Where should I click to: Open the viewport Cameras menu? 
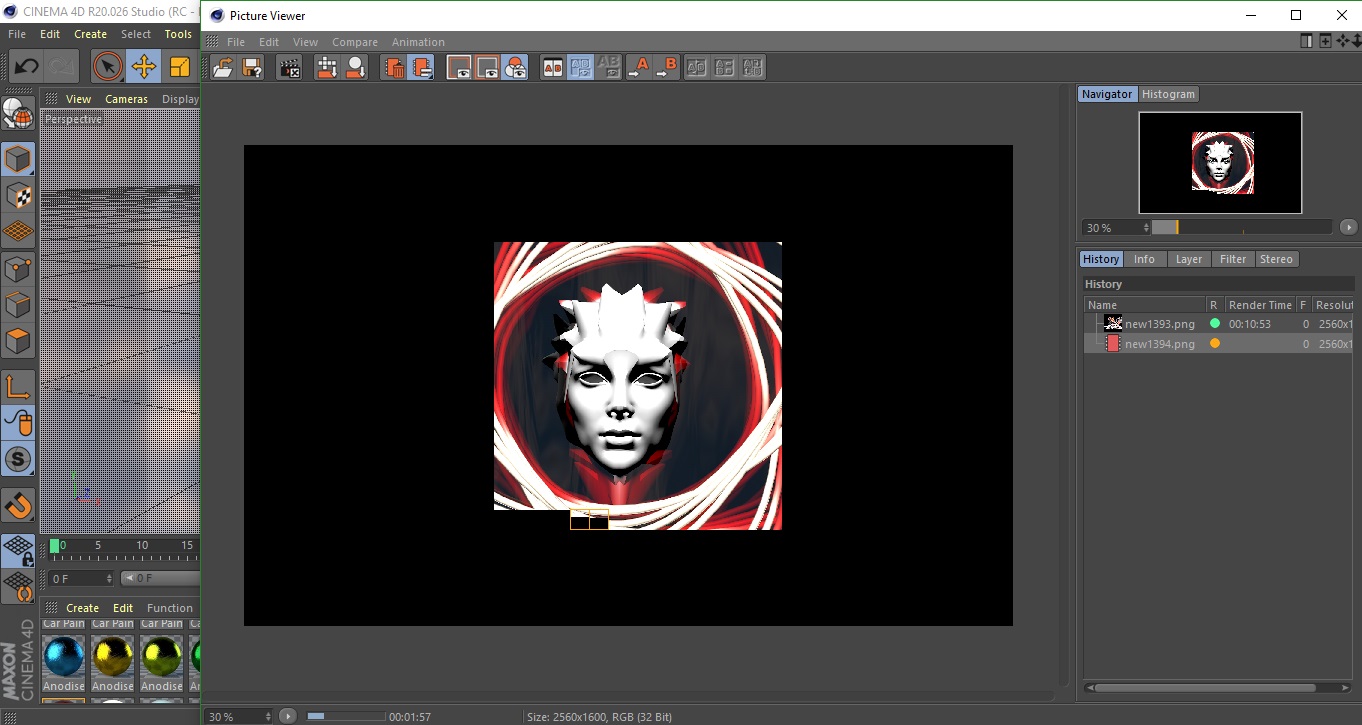[126, 99]
